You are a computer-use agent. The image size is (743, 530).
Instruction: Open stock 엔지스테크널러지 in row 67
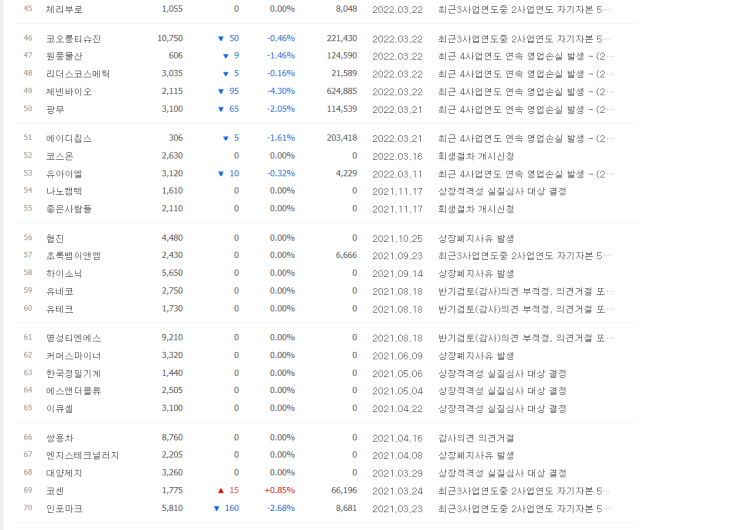(82, 455)
